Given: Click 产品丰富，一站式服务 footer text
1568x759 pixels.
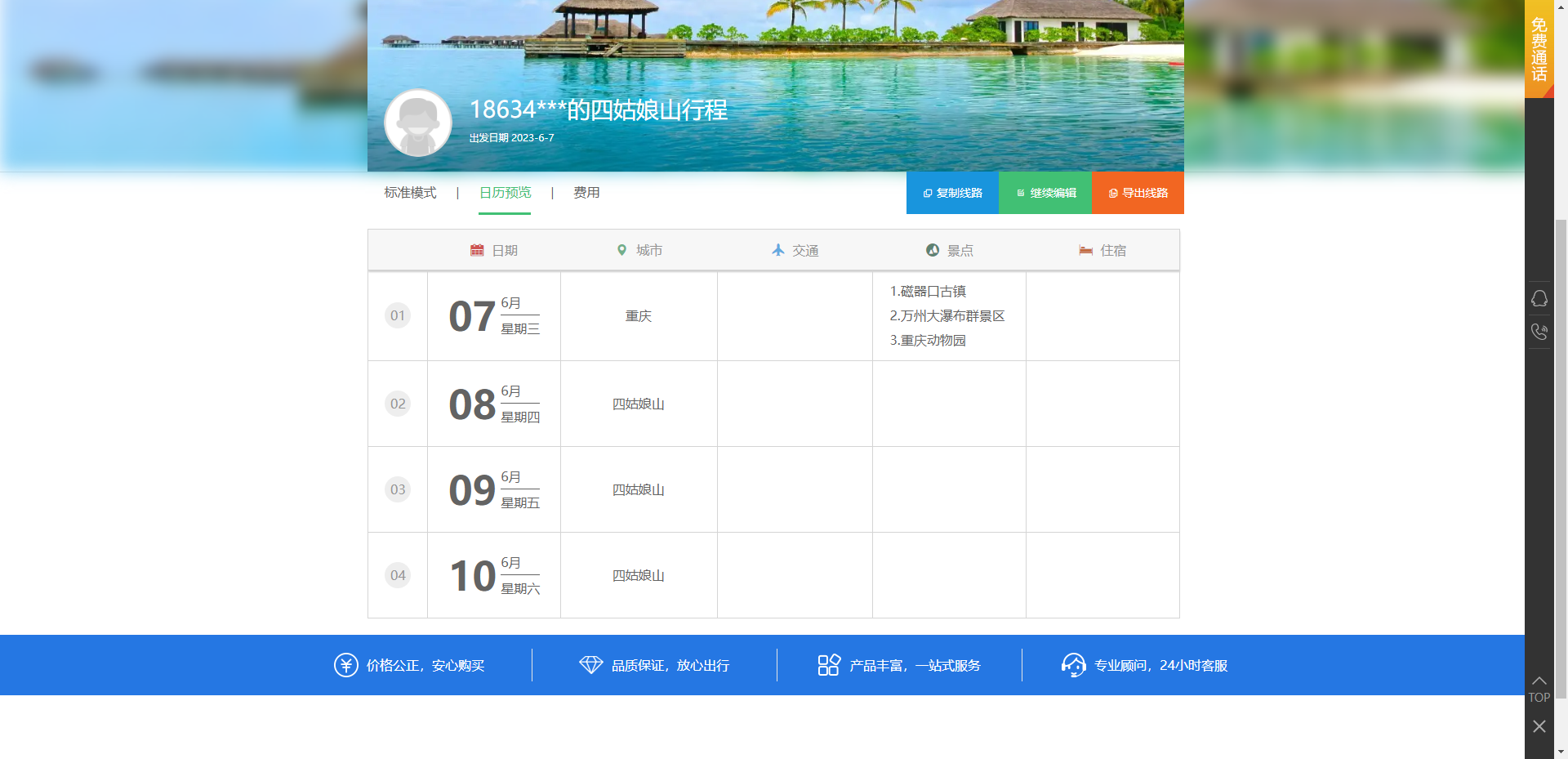Looking at the screenshot, I should pyautogui.click(x=915, y=666).
